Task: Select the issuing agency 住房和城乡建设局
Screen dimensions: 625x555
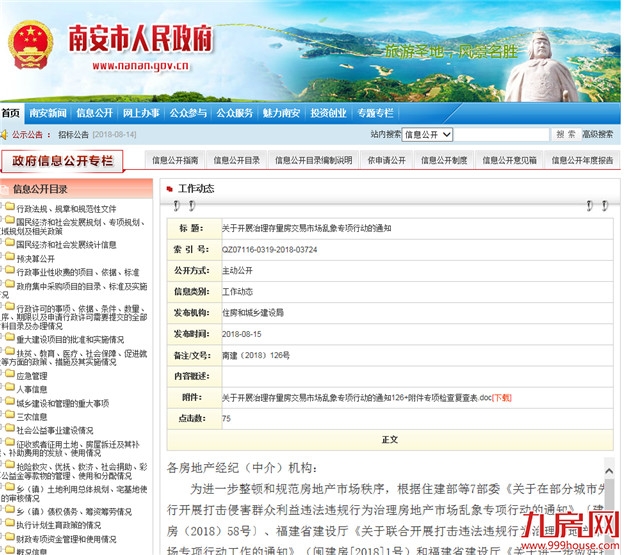Action: (x=253, y=313)
